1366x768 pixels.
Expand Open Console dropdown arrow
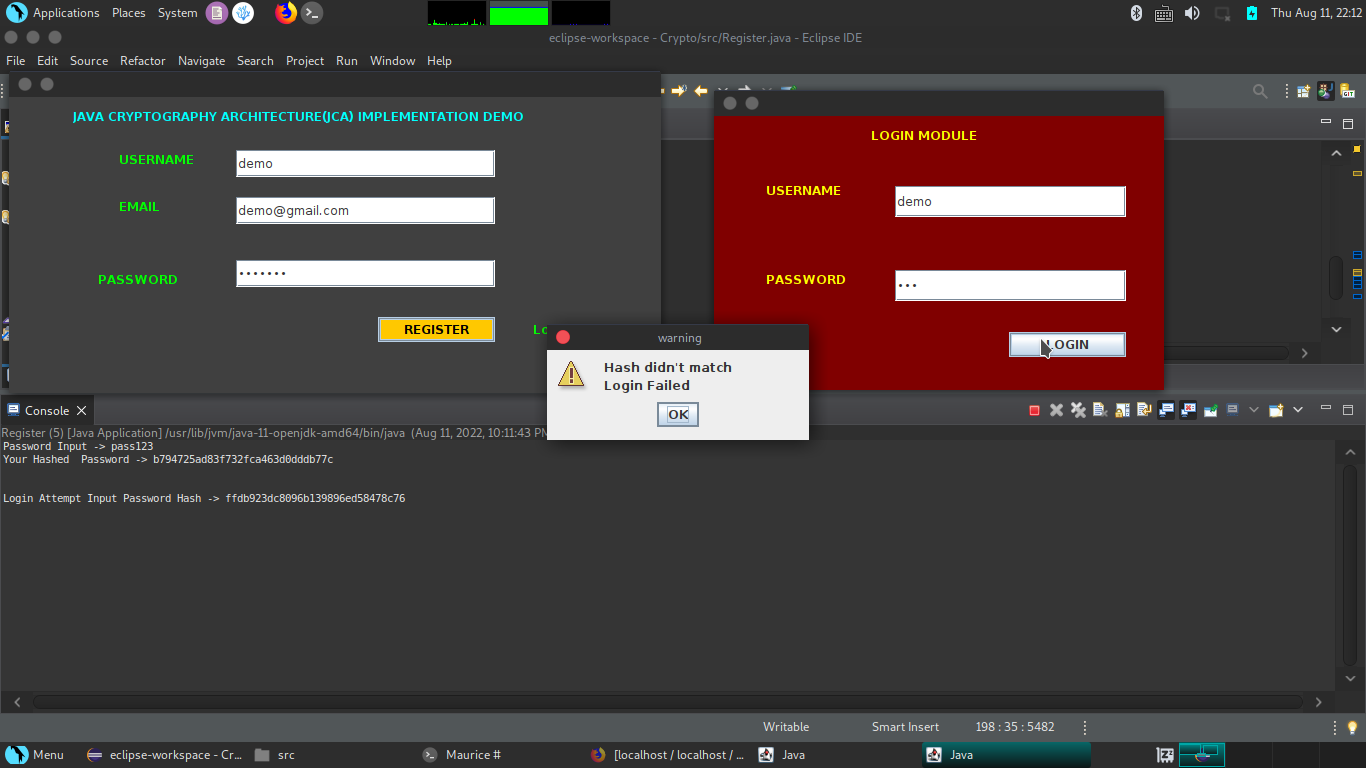[x=1298, y=410]
